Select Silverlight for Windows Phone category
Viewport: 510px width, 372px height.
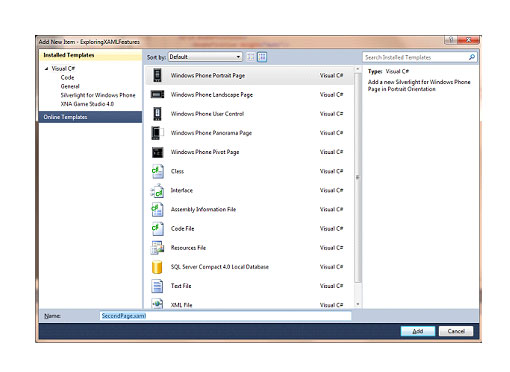tap(98, 95)
